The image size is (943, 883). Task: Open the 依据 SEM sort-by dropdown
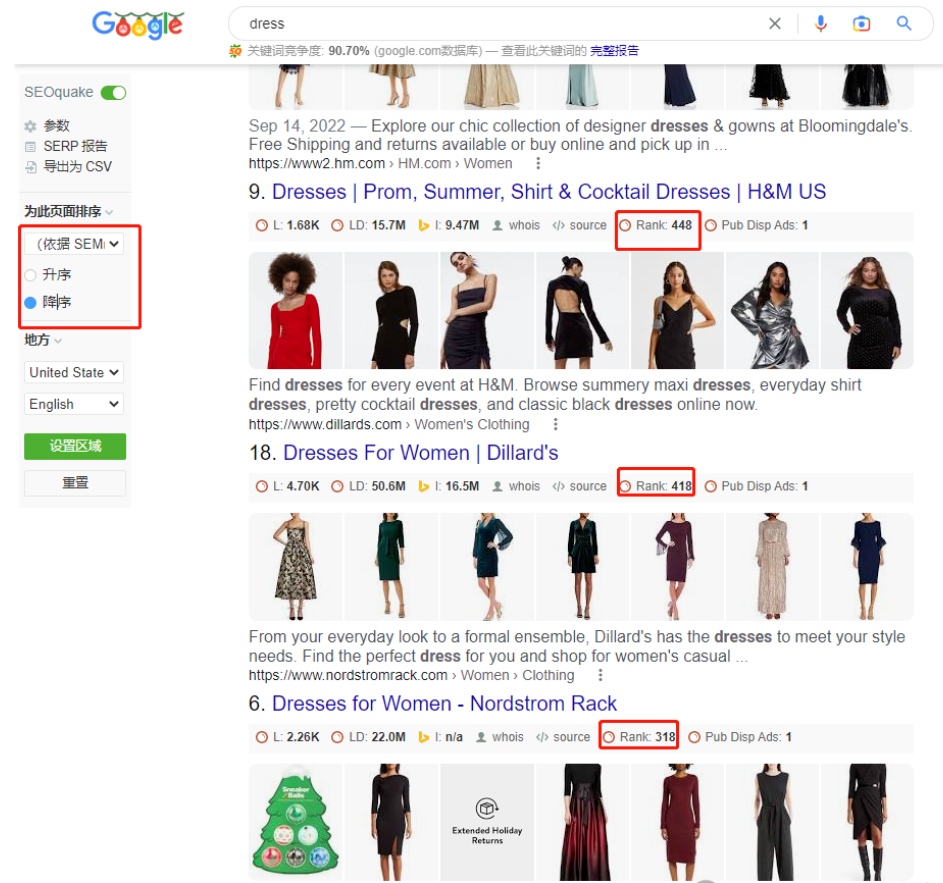pos(74,244)
